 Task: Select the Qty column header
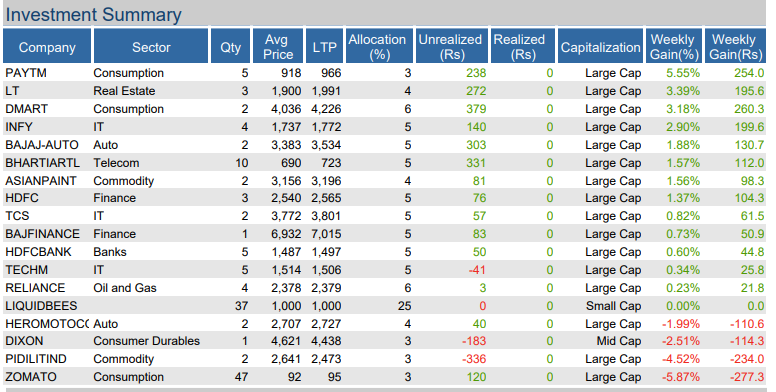tap(230, 46)
